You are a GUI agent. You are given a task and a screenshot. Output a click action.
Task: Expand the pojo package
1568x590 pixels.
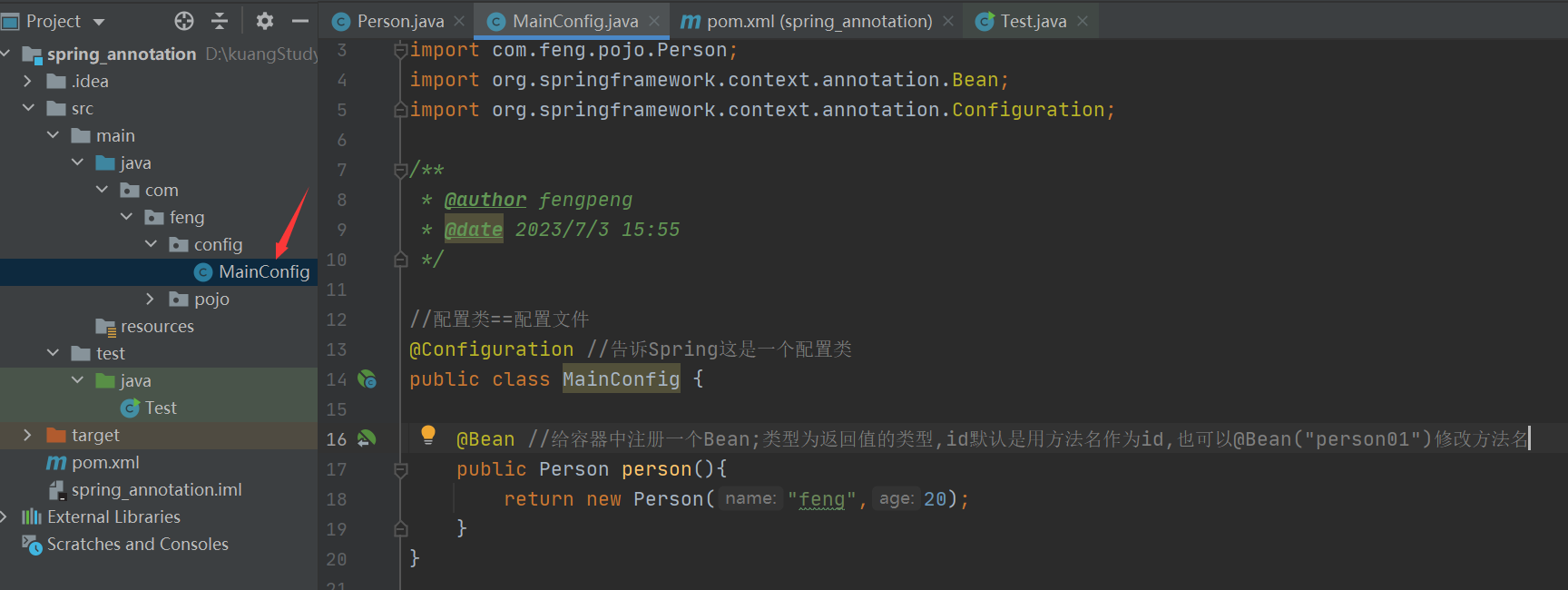point(150,299)
